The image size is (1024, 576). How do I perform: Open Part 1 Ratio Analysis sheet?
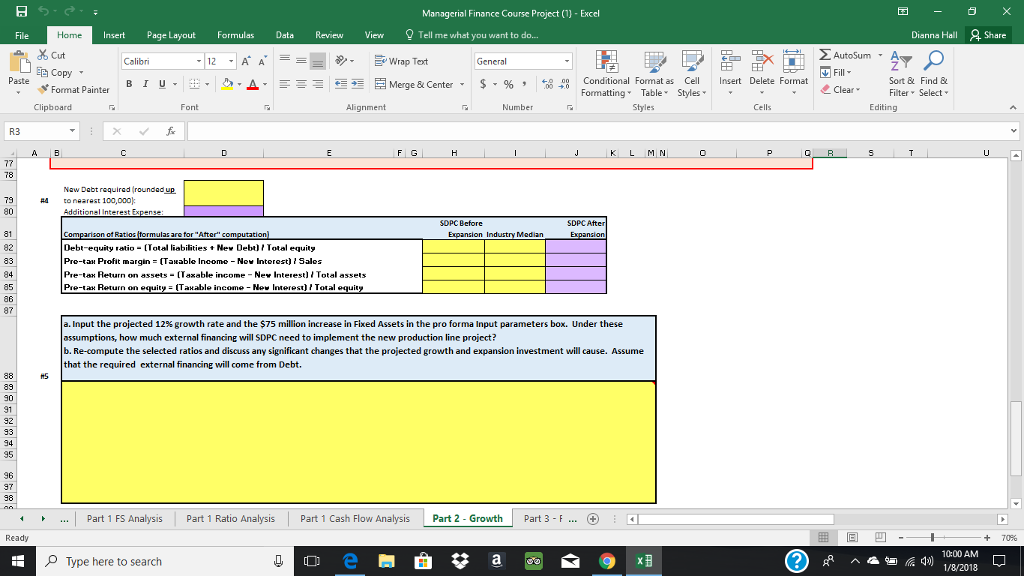point(231,519)
